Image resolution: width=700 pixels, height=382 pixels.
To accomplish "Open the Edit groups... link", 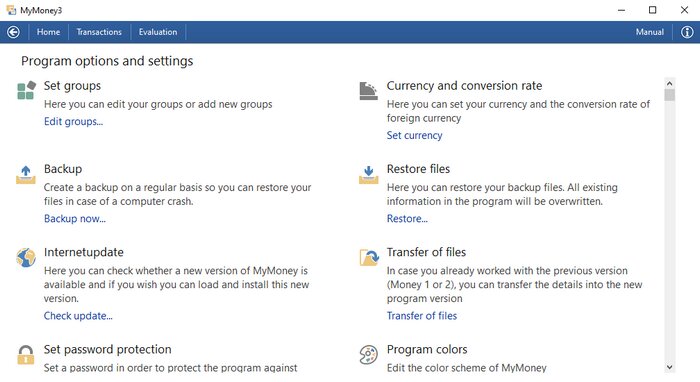I will click(73, 121).
